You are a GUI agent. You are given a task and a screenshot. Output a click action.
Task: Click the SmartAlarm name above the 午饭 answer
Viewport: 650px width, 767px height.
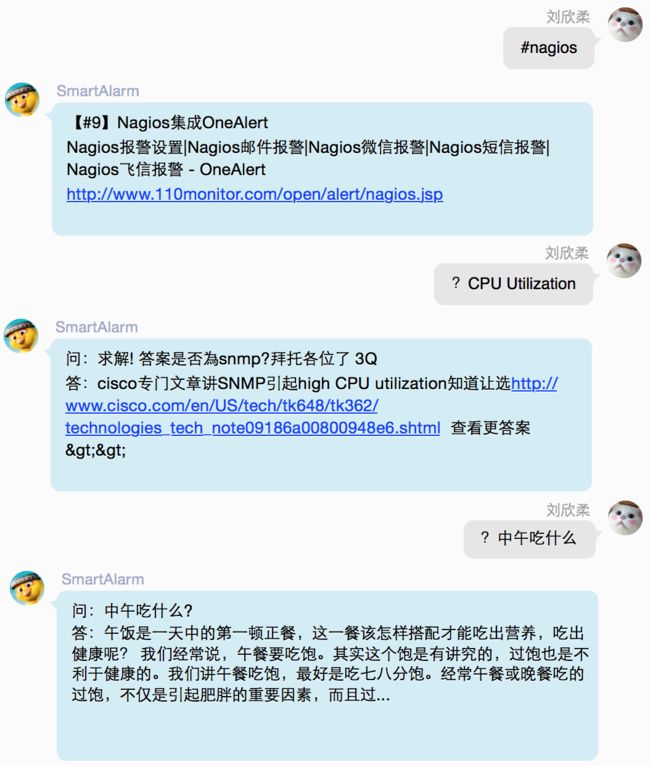[103, 579]
